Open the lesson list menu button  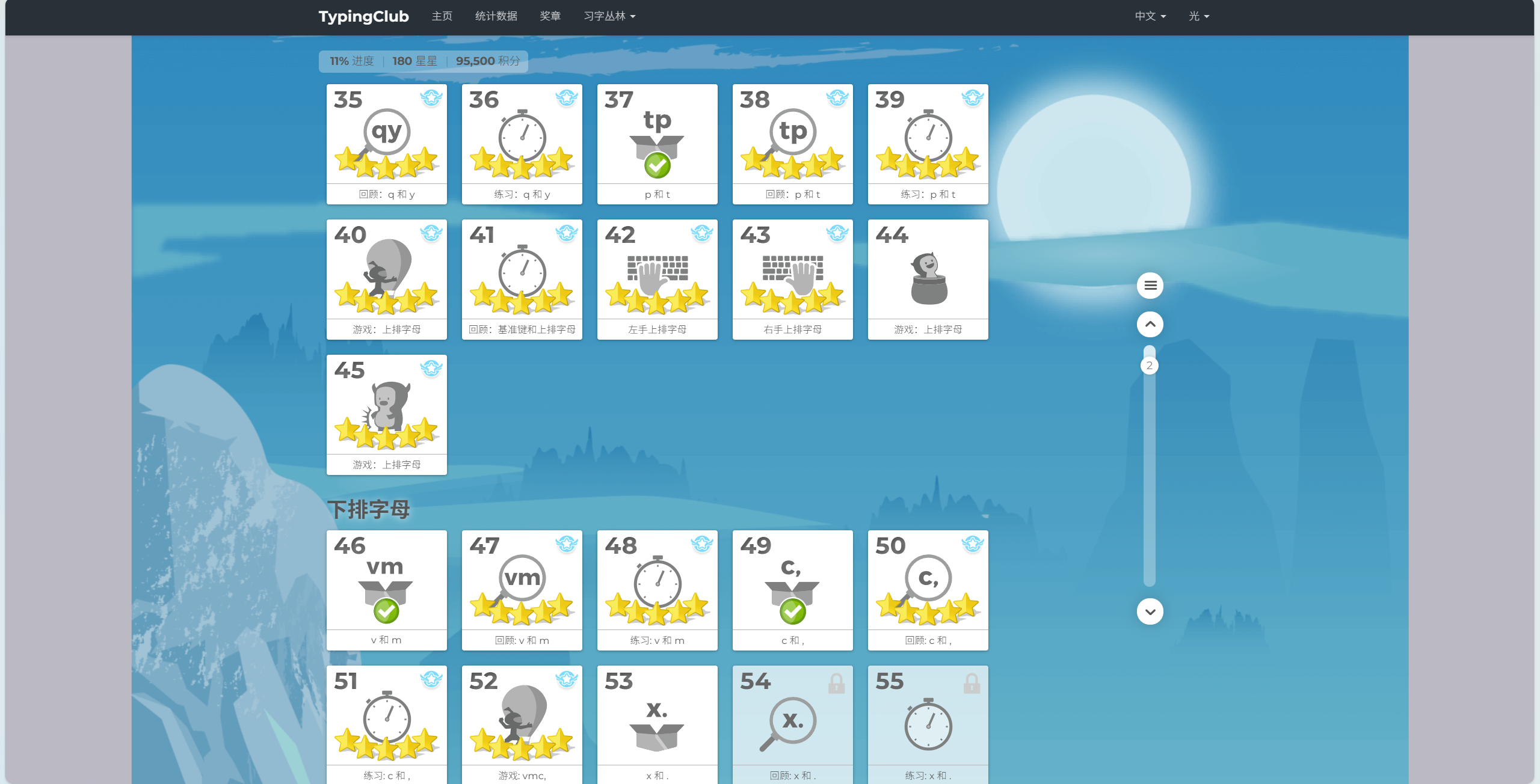(1150, 286)
